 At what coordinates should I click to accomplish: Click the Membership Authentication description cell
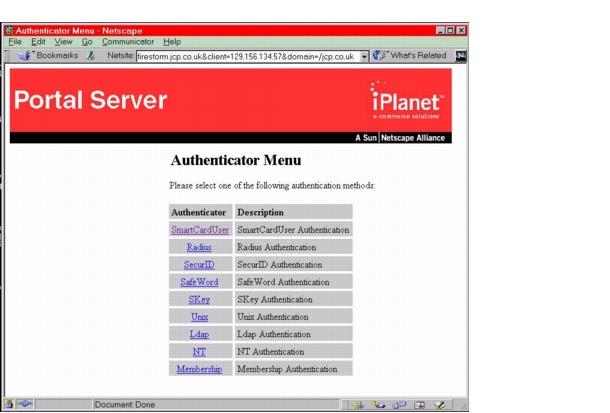coord(294,369)
